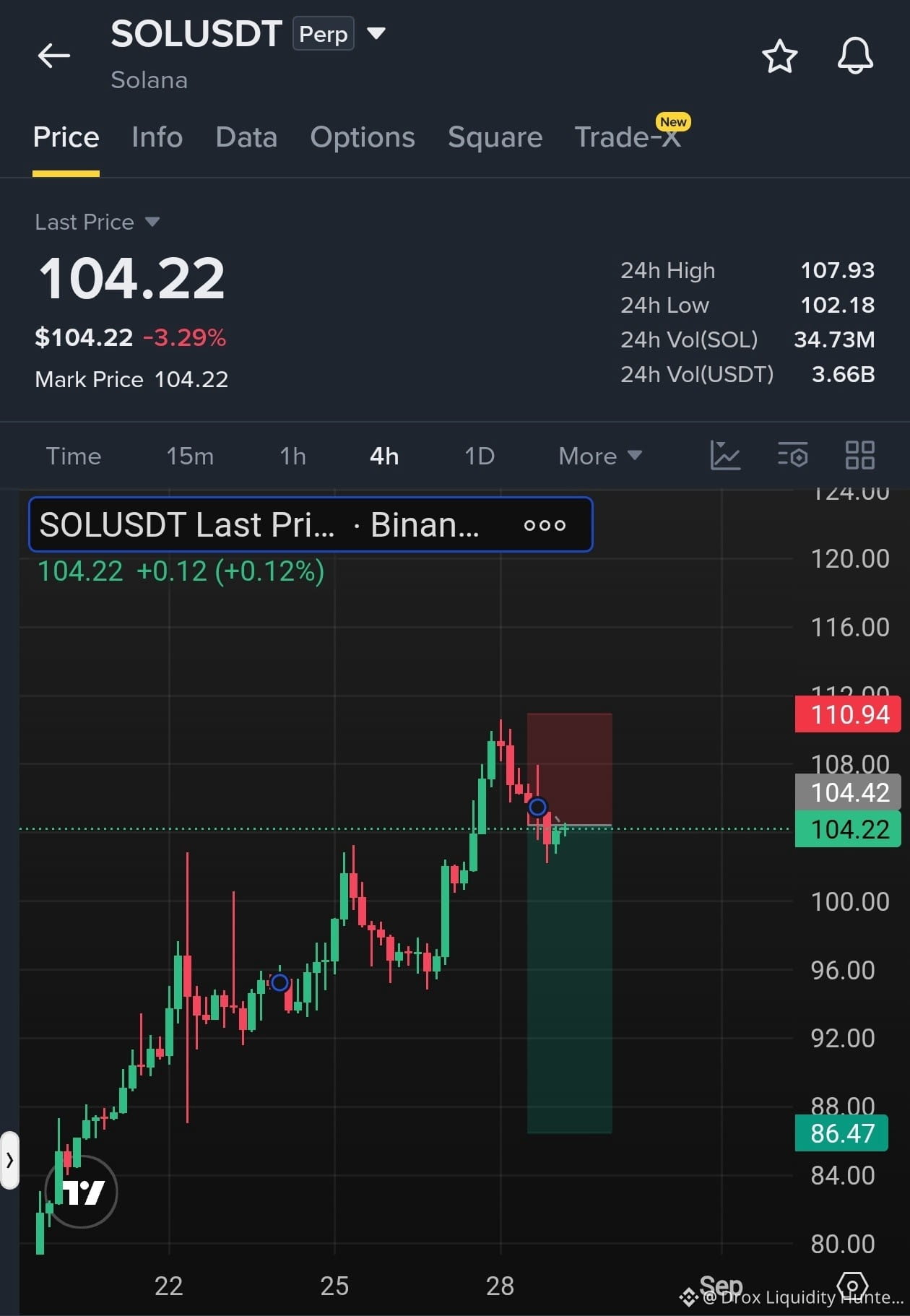Tap the Mark Price 104.22 text
The height and width of the screenshot is (1316, 910).
(x=131, y=379)
